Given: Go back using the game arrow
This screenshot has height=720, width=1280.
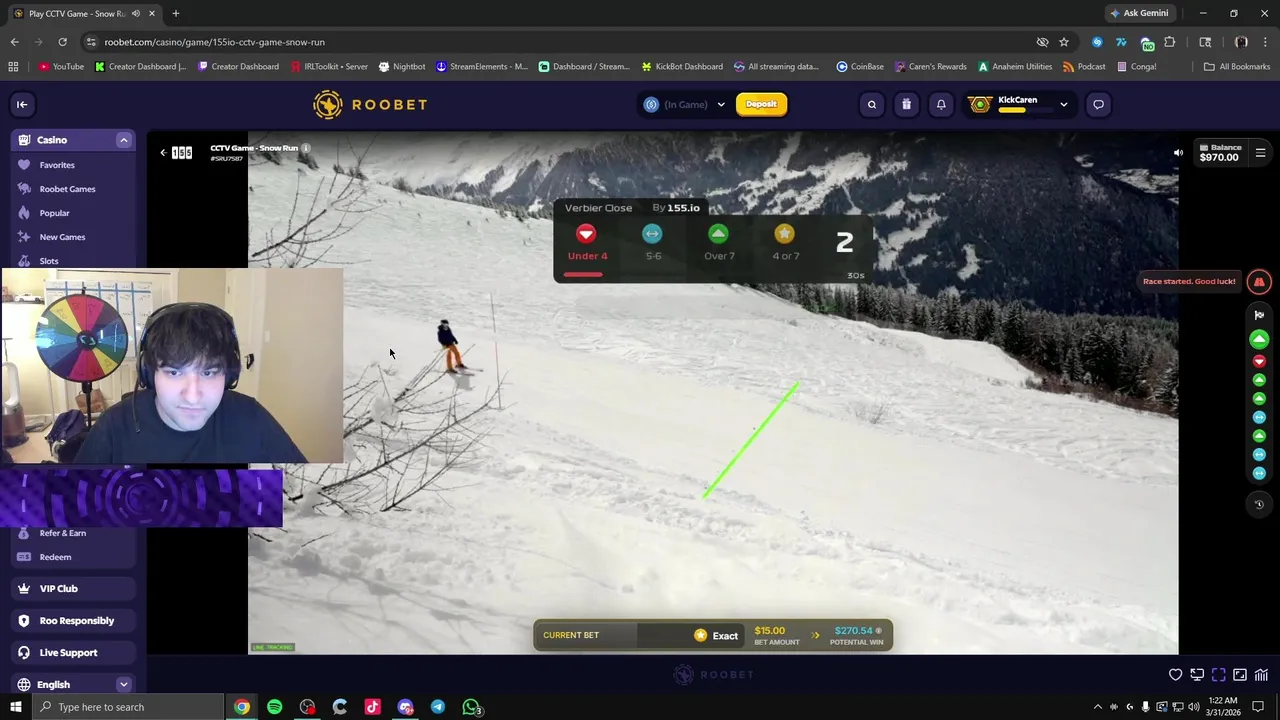Looking at the screenshot, I should 163,152.
